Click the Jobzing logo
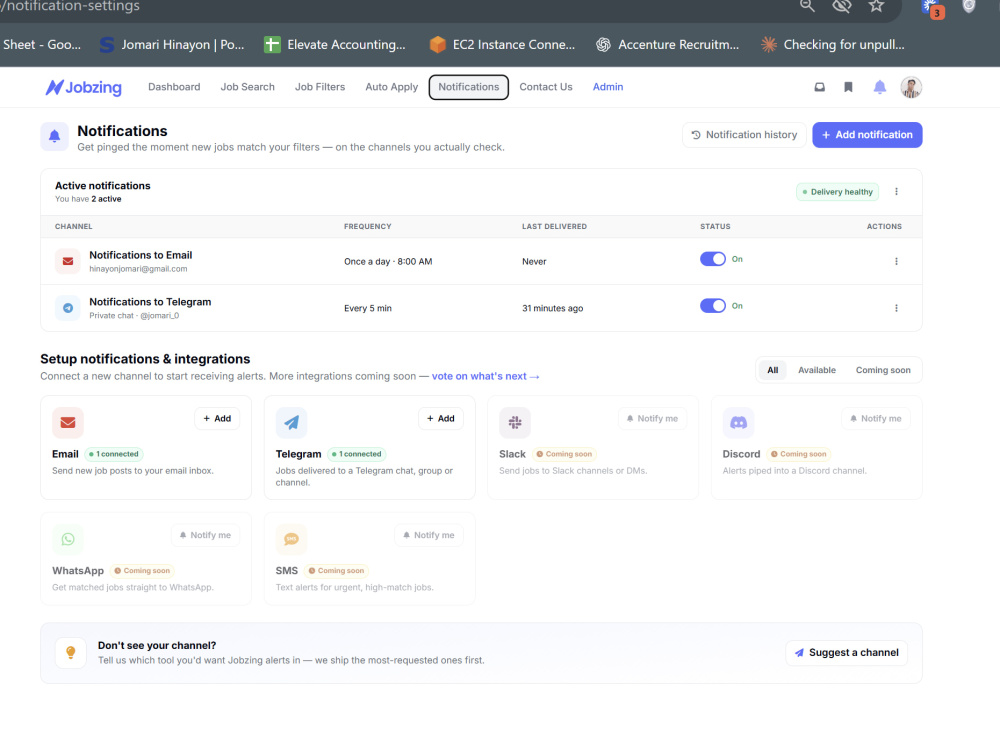This screenshot has height=750, width=1000. pyautogui.click(x=84, y=87)
